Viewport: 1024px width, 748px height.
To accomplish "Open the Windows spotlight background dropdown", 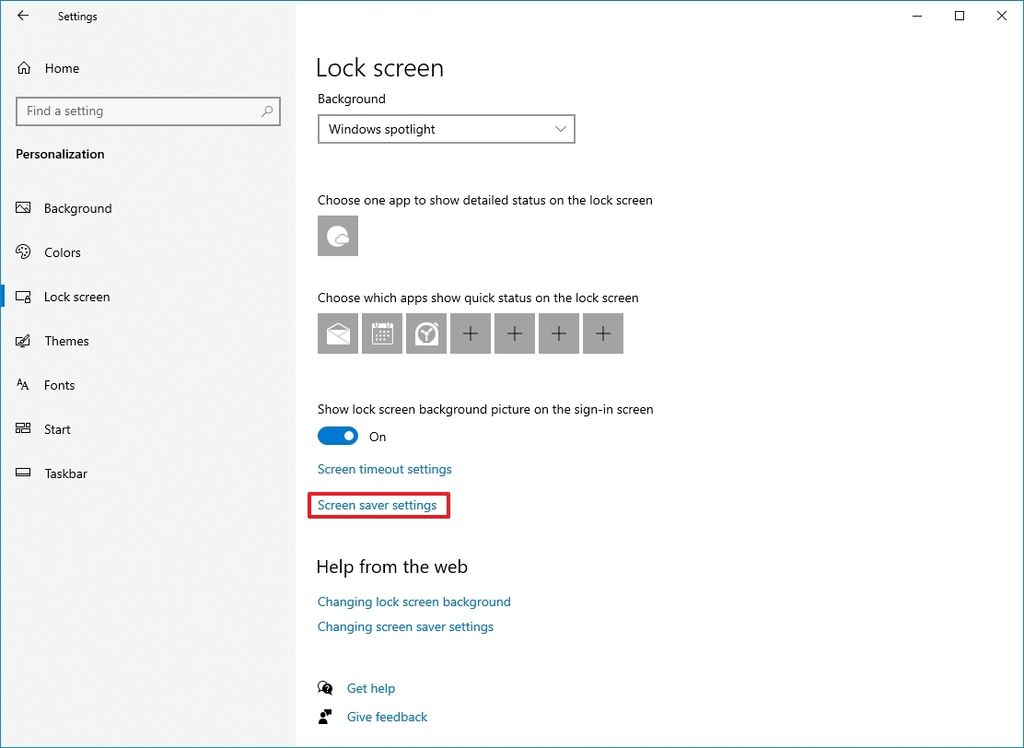I will 445,129.
